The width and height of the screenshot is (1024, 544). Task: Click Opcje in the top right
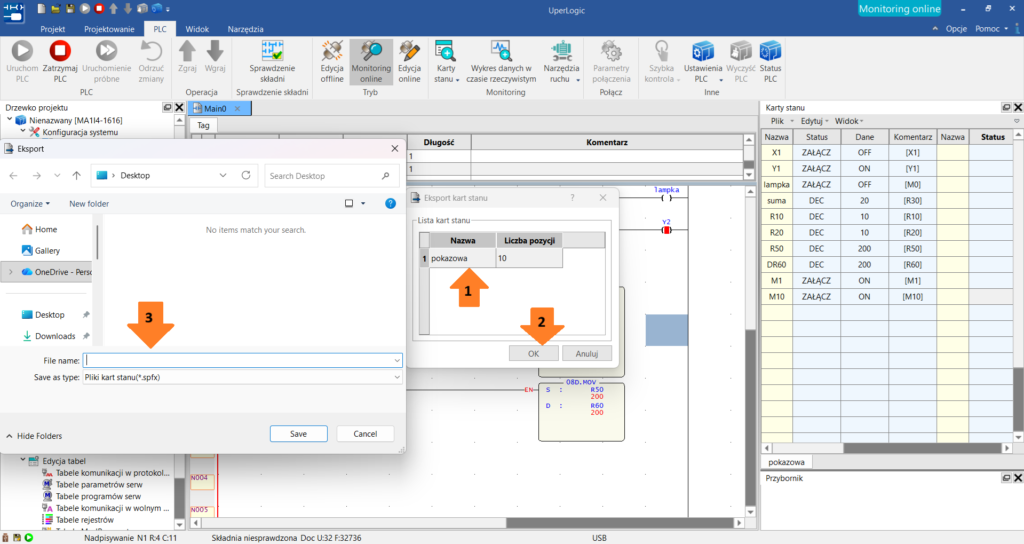tap(956, 29)
